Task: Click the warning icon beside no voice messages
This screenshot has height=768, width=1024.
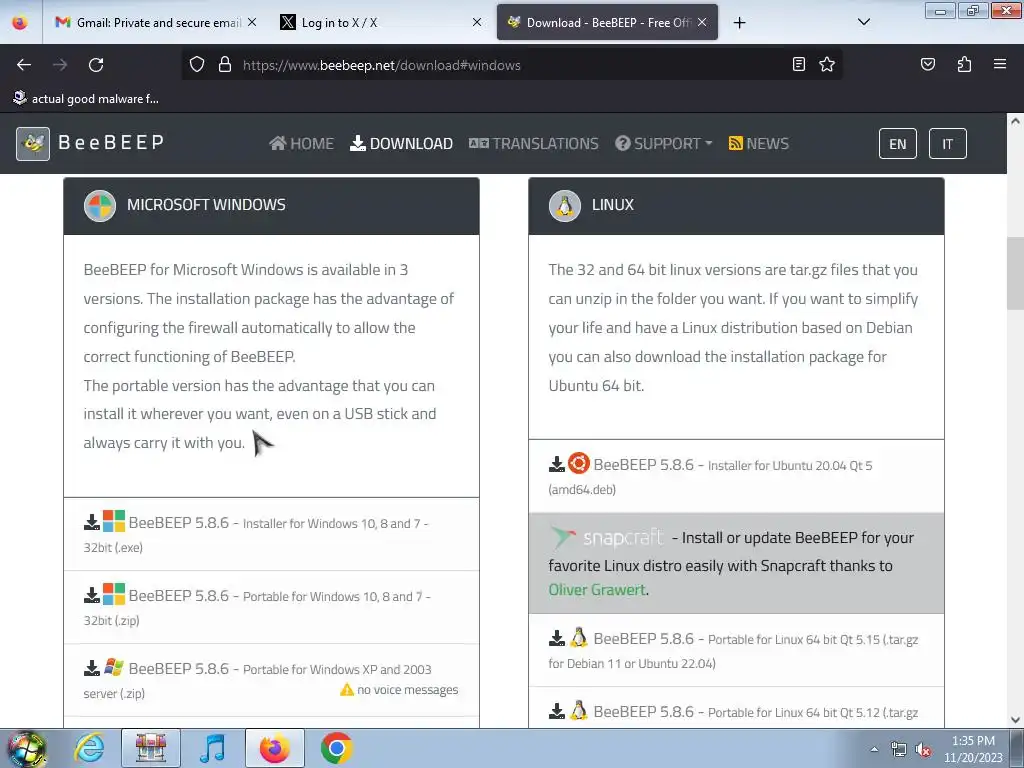Action: click(x=347, y=690)
